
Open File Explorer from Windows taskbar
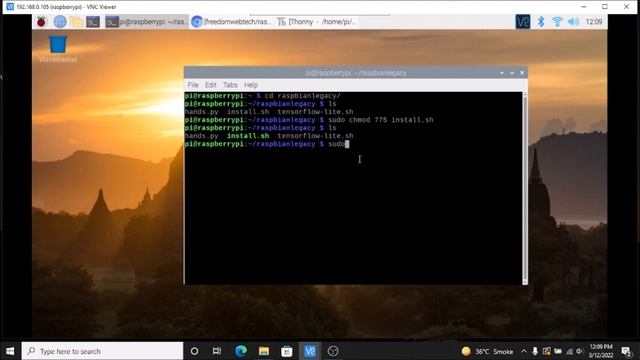(264, 351)
